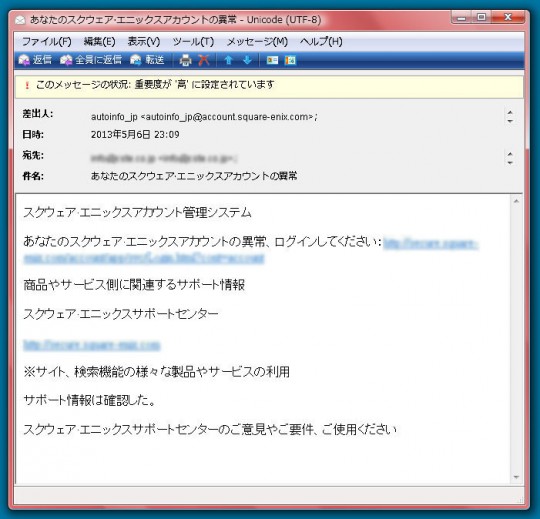Click the blurred recipient address in 宛先 field
The height and width of the screenshot is (519, 540).
tap(164, 158)
